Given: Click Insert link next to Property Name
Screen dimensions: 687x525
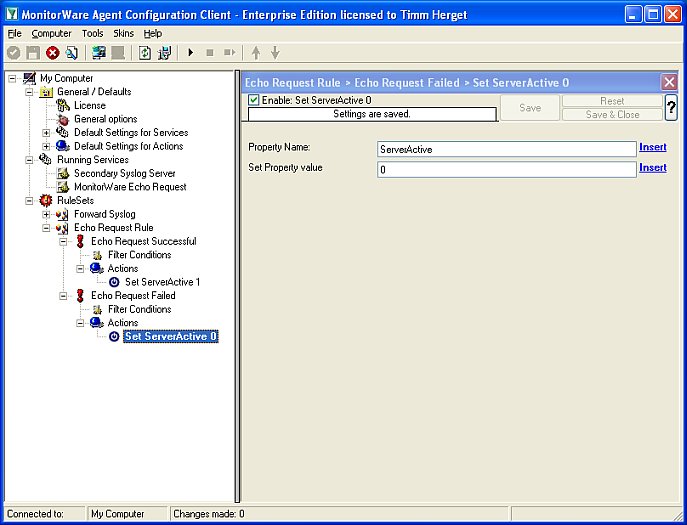Looking at the screenshot, I should 652,147.
